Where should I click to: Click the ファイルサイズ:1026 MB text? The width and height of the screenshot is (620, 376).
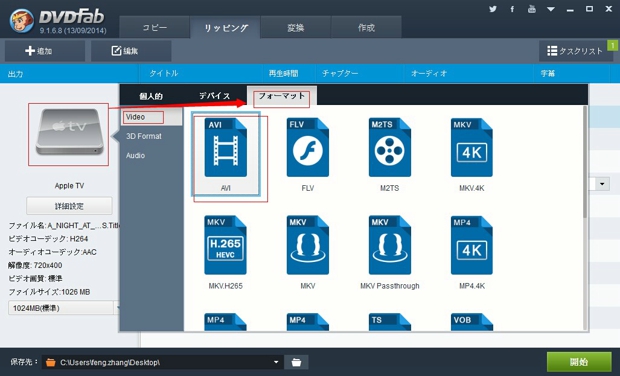coord(49,292)
